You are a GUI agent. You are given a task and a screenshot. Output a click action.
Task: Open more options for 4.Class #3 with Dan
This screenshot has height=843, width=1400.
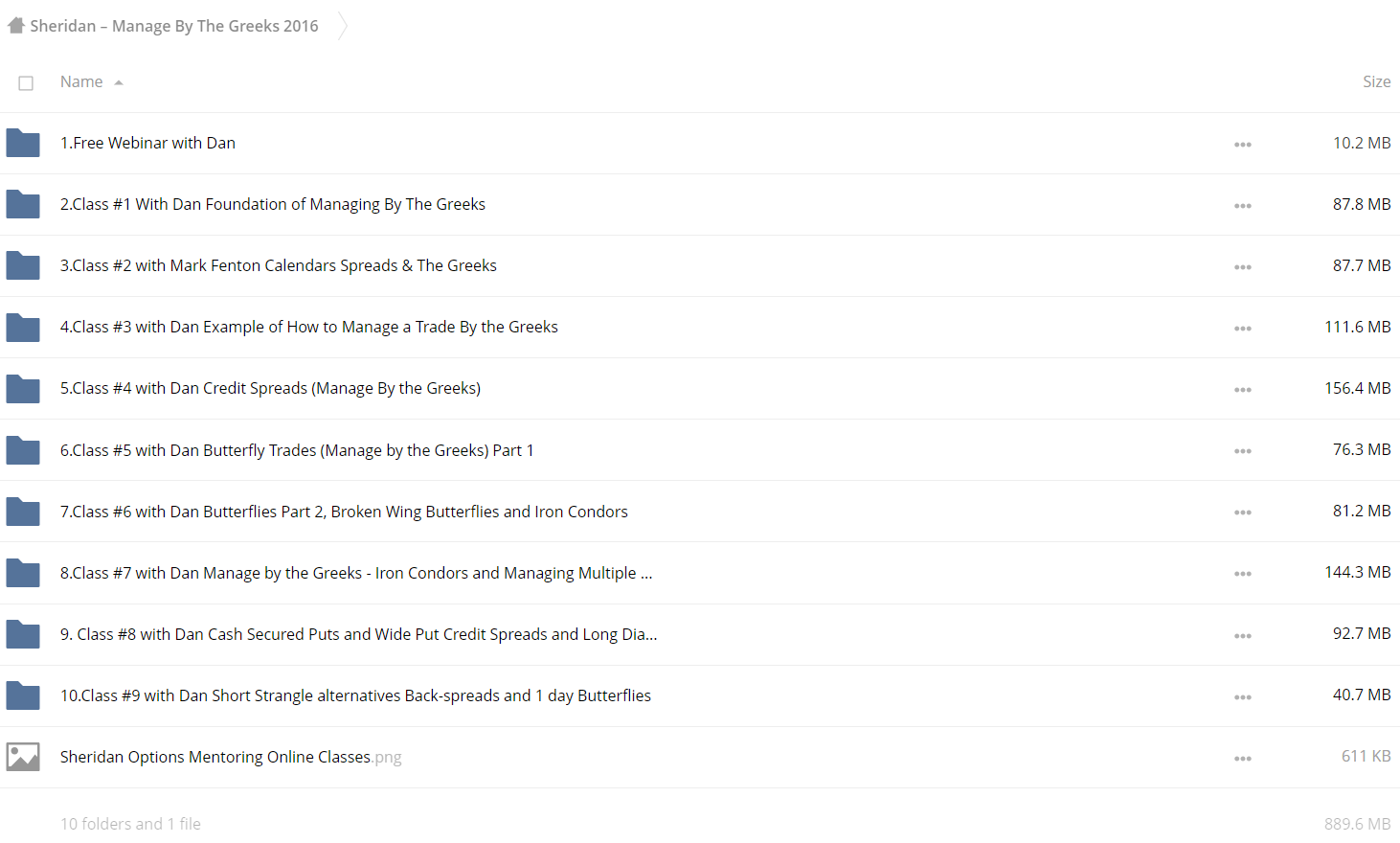coord(1243,329)
